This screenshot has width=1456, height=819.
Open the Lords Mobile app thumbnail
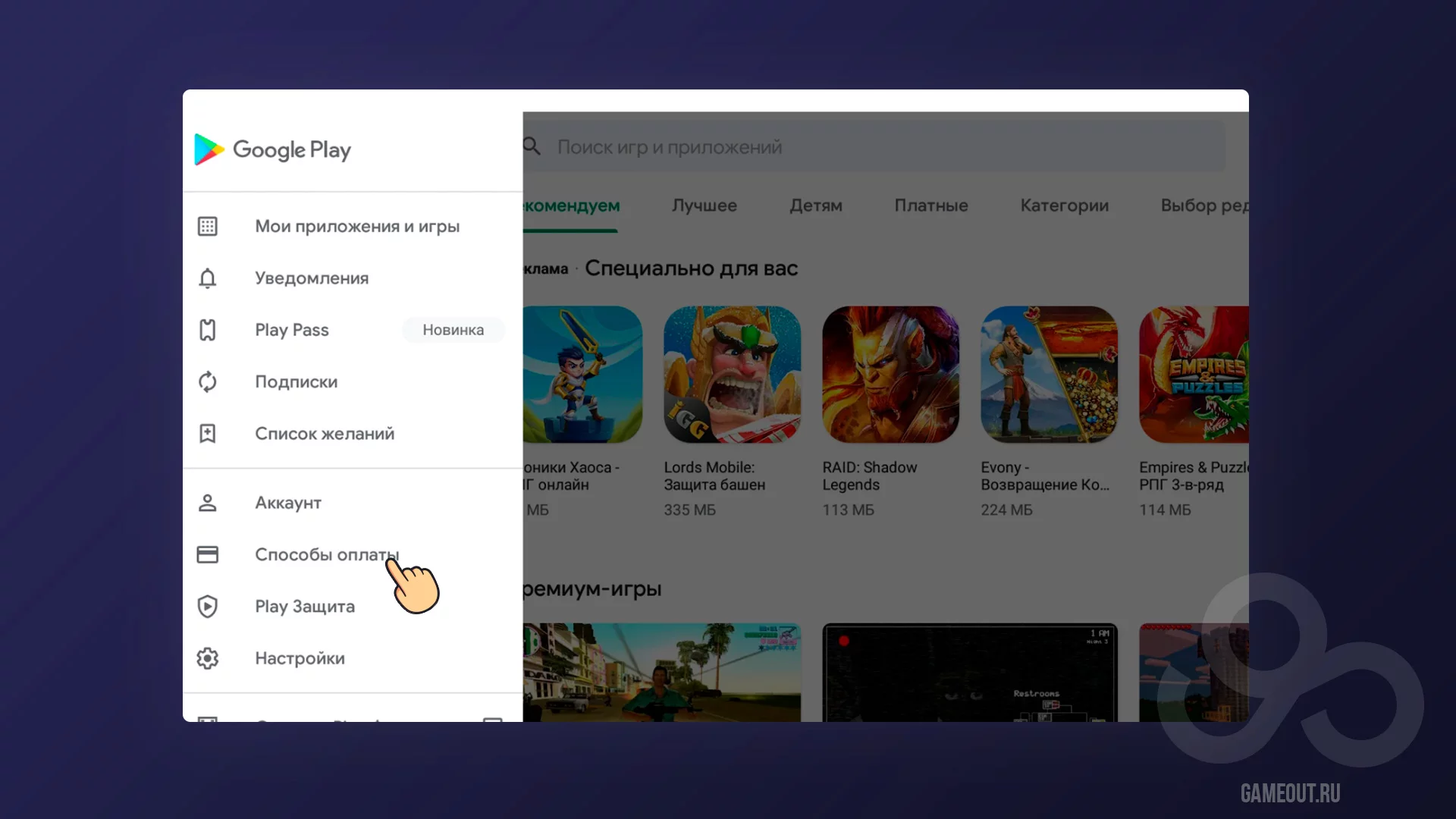tap(732, 375)
